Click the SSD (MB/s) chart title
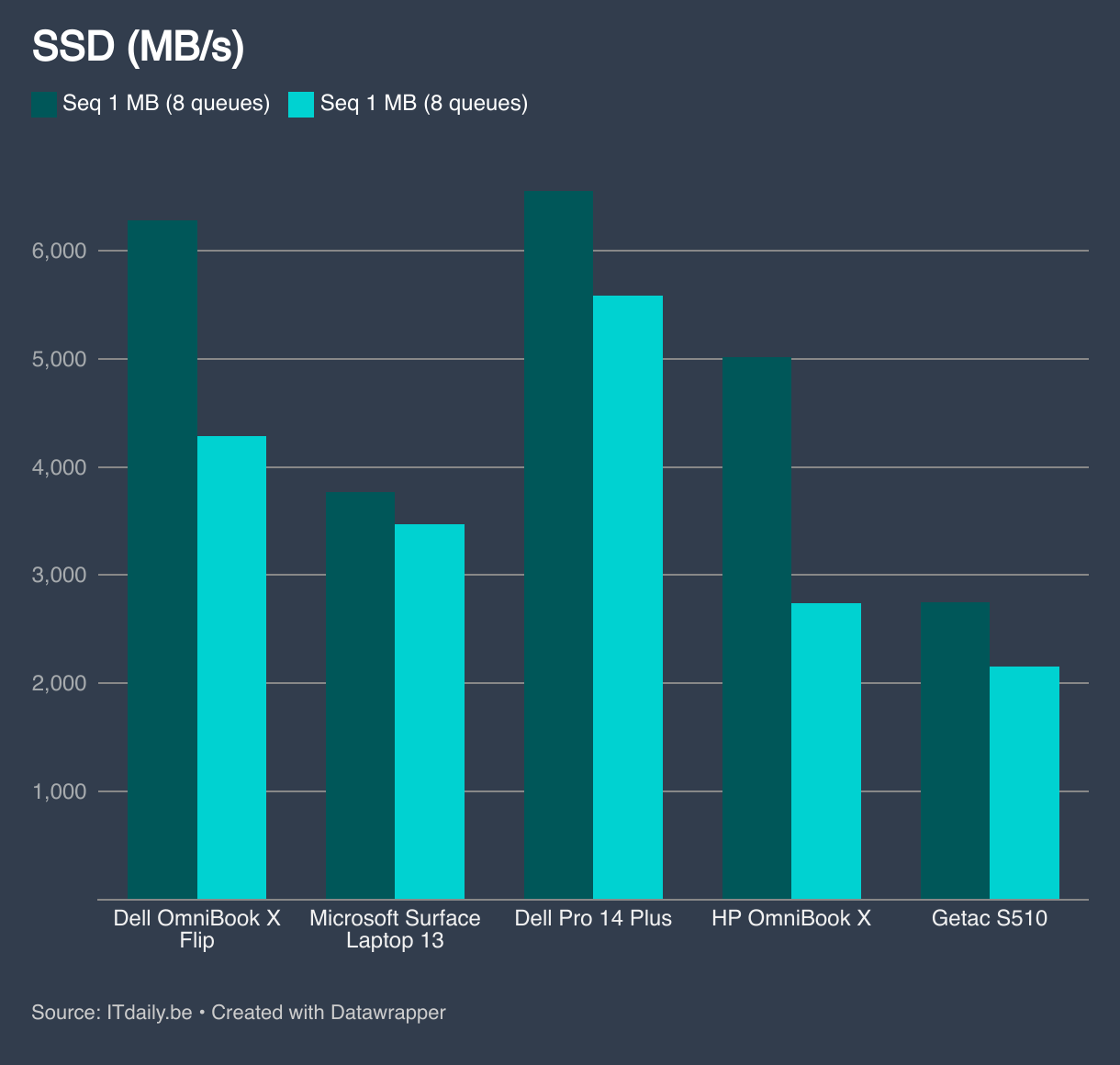Image resolution: width=1120 pixels, height=1065 pixels. 138,48
